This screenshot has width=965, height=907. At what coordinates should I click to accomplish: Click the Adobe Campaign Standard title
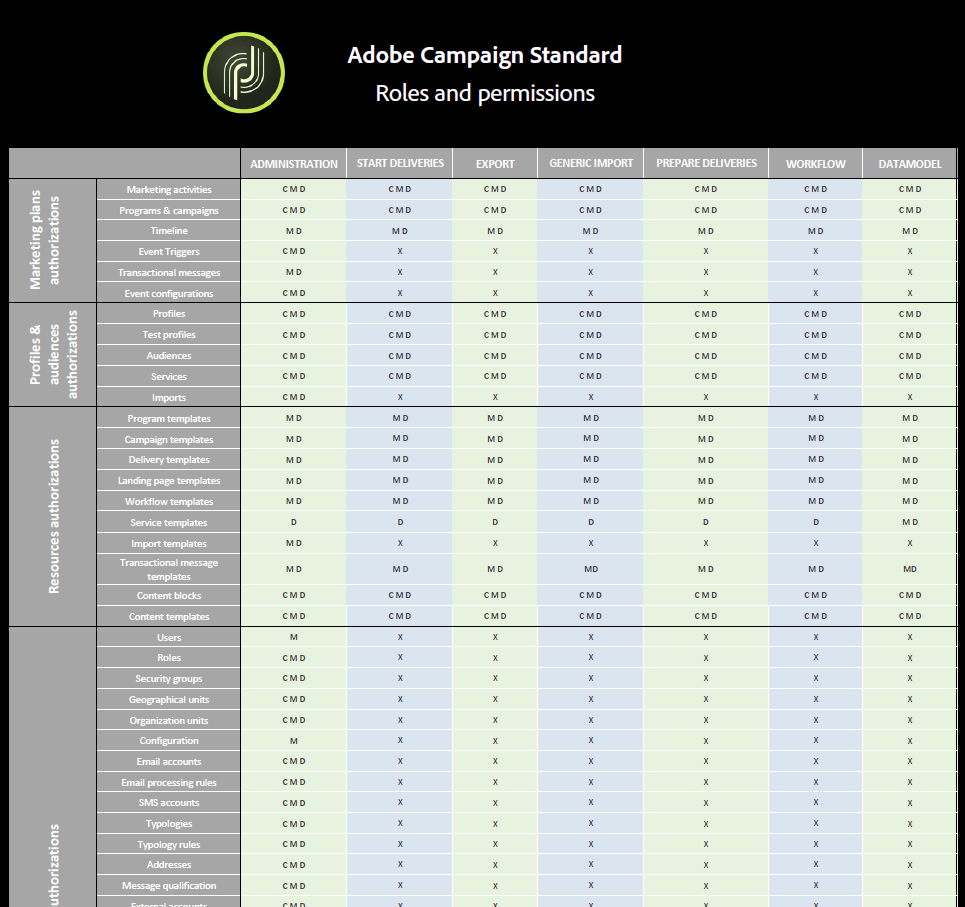click(x=484, y=55)
